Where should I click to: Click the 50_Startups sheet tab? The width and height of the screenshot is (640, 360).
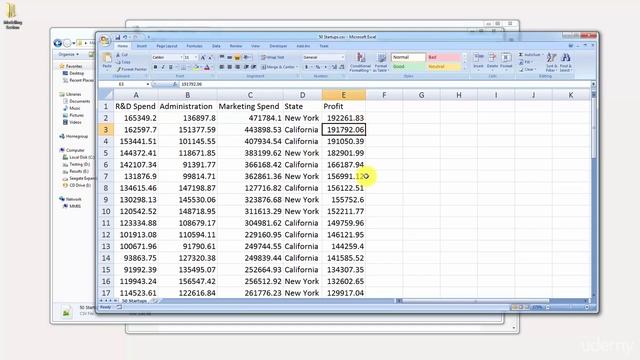pos(134,301)
